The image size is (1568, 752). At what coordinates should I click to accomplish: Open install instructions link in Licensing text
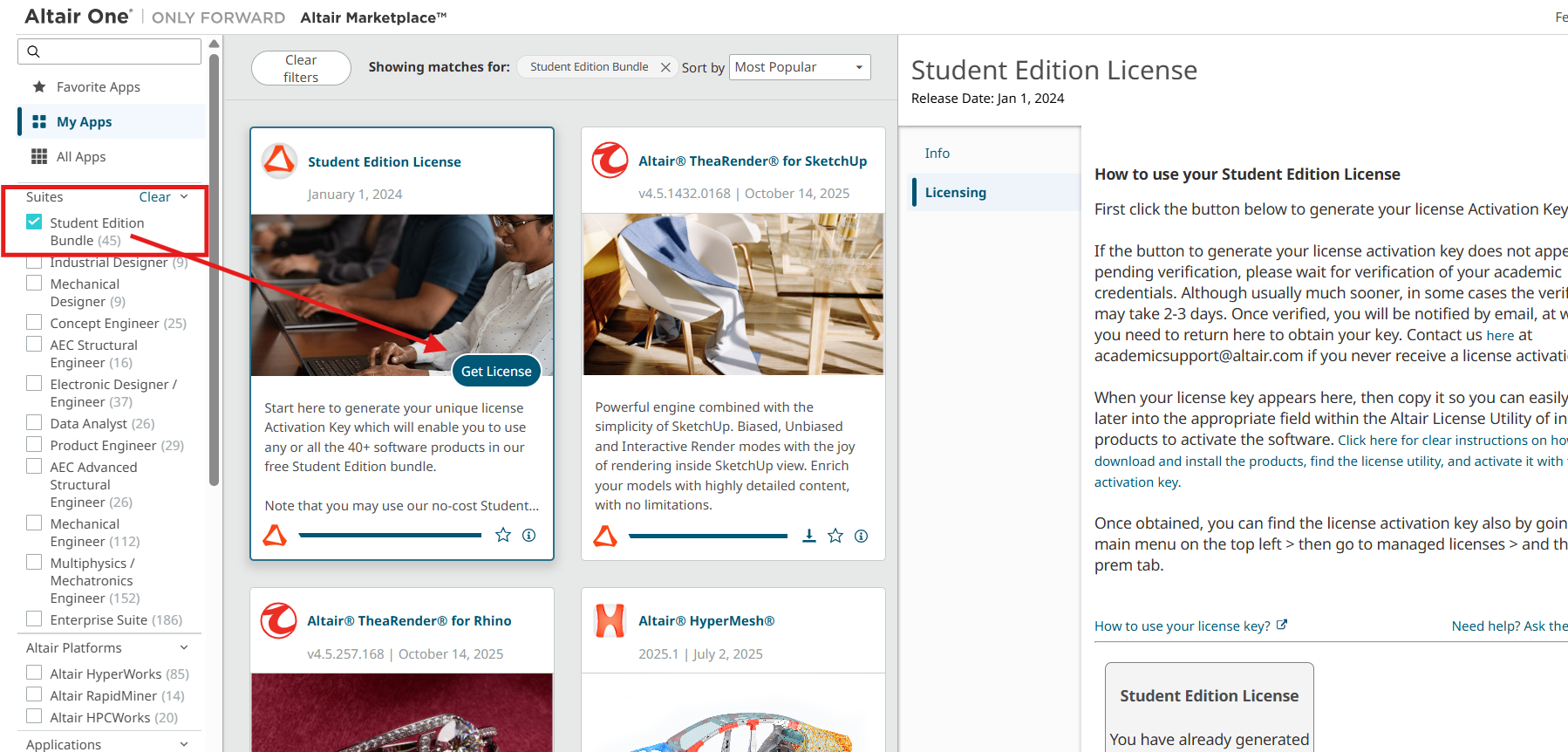(x=1330, y=461)
